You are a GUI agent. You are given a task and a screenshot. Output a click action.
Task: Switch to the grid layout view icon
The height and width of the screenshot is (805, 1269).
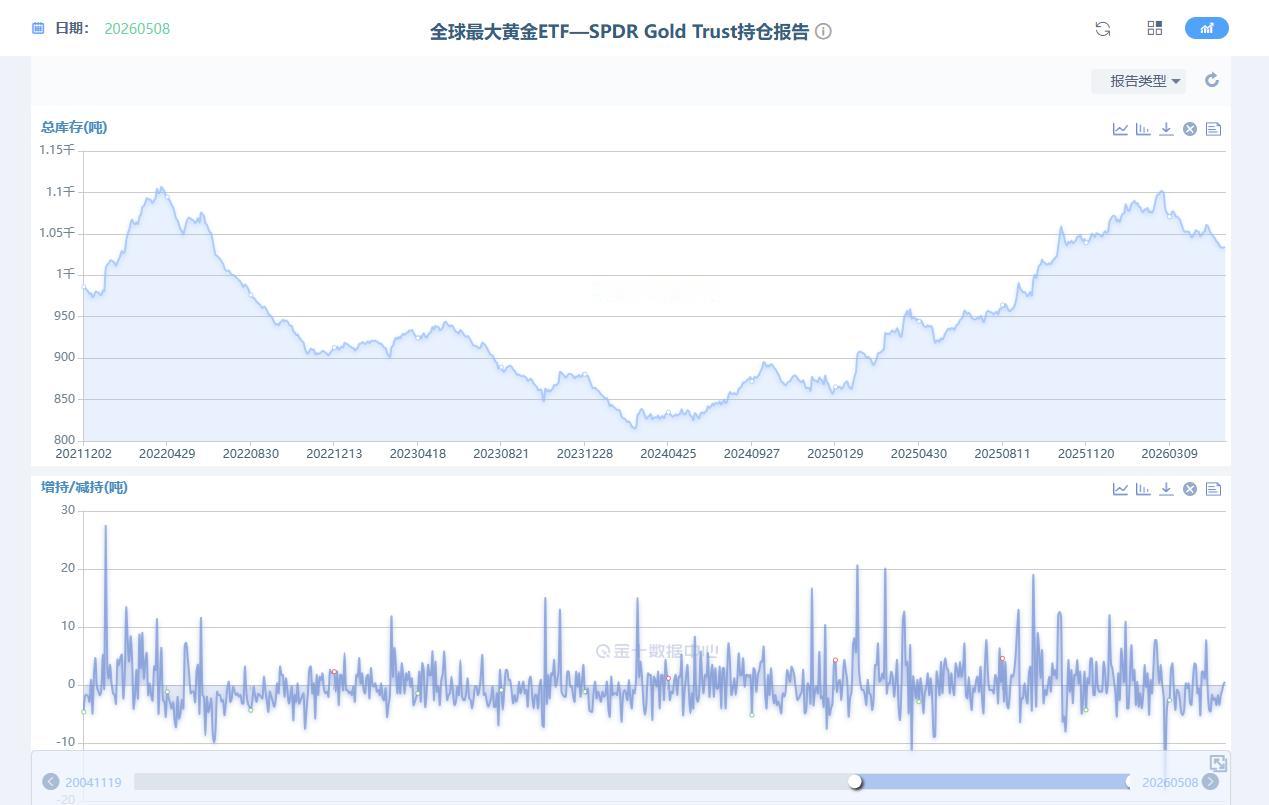point(1155,28)
